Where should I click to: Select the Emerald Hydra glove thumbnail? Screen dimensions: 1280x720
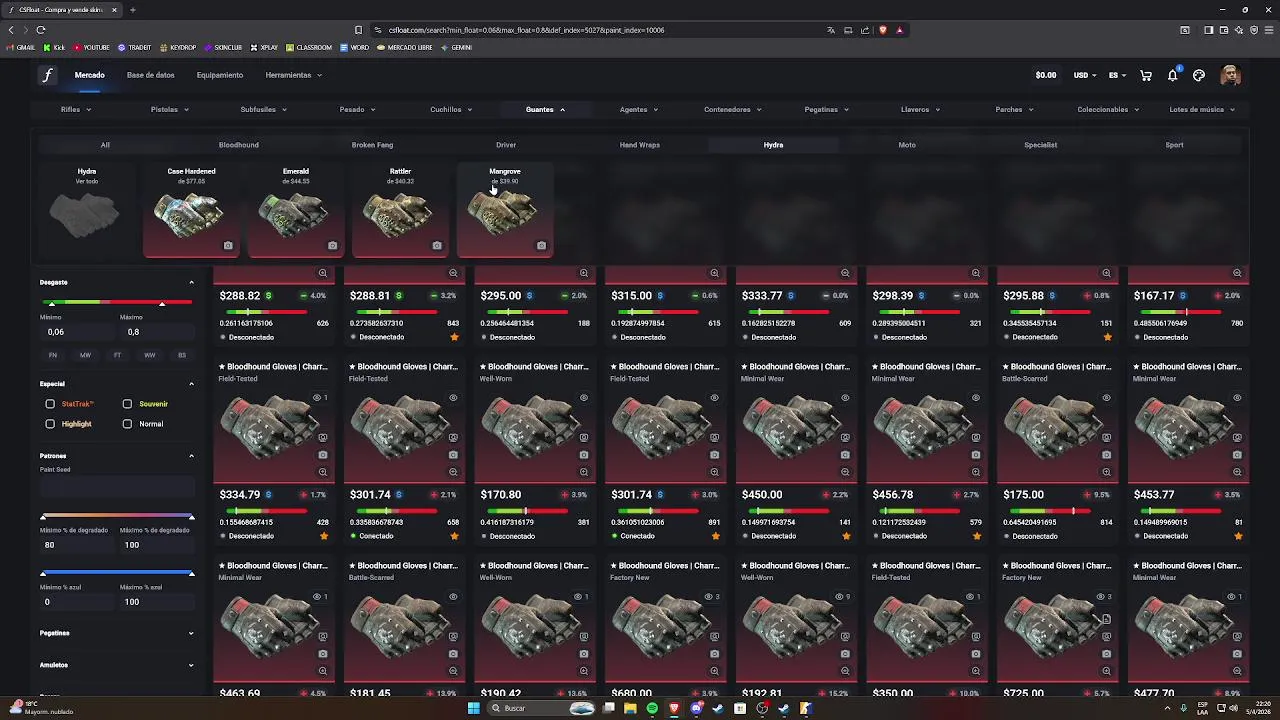tap(295, 208)
